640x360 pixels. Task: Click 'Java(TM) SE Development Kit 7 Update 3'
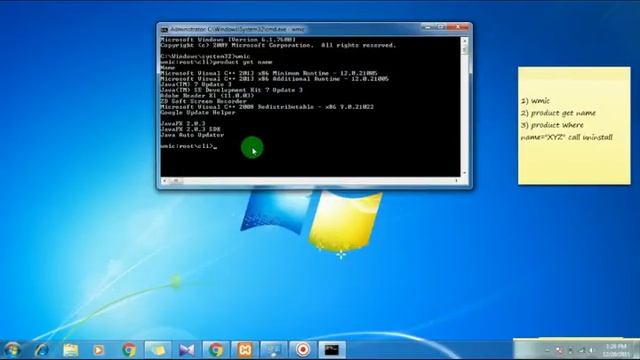click(231, 90)
